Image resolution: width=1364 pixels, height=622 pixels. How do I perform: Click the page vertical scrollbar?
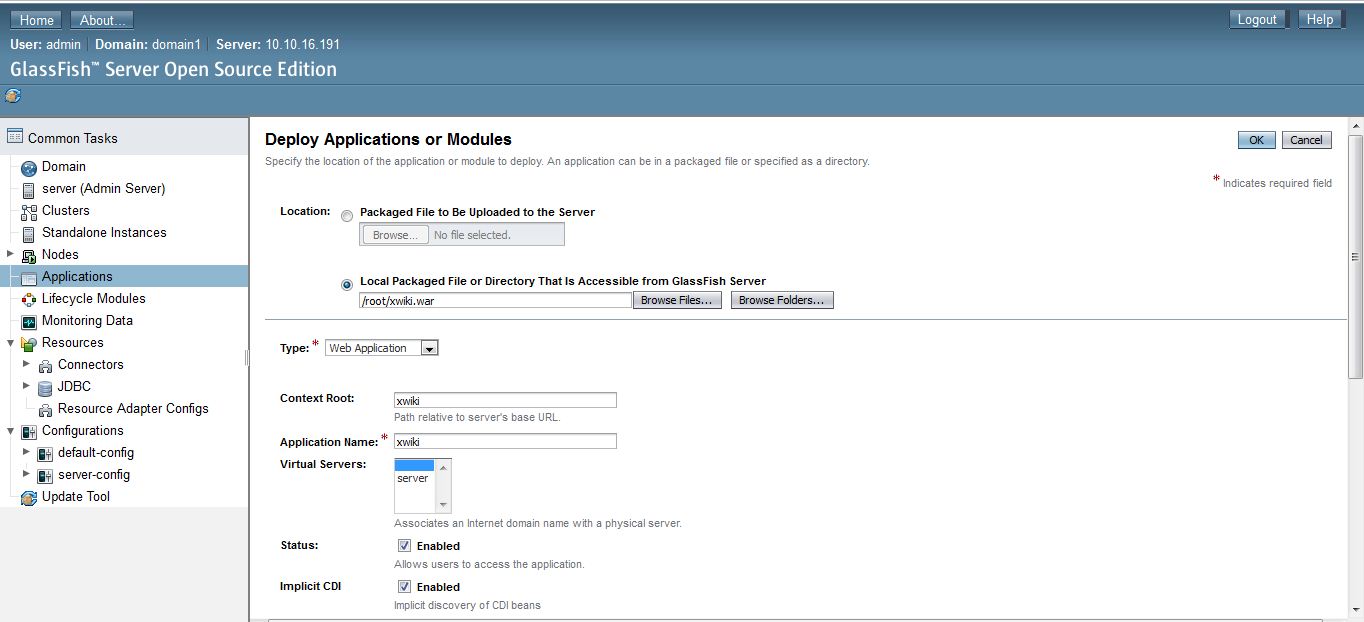tap(1356, 256)
